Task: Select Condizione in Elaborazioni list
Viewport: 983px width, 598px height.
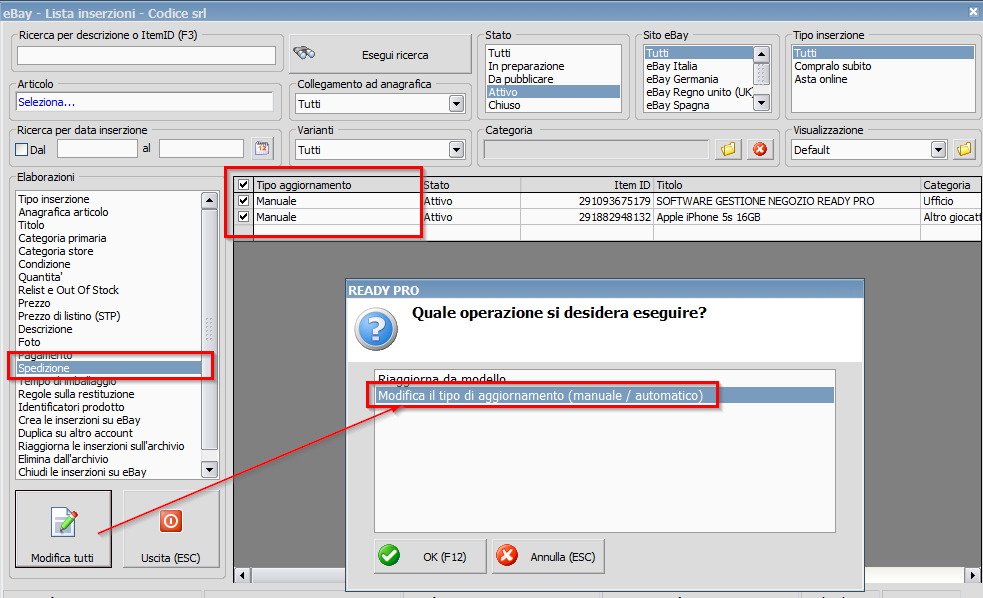Action: (x=109, y=264)
